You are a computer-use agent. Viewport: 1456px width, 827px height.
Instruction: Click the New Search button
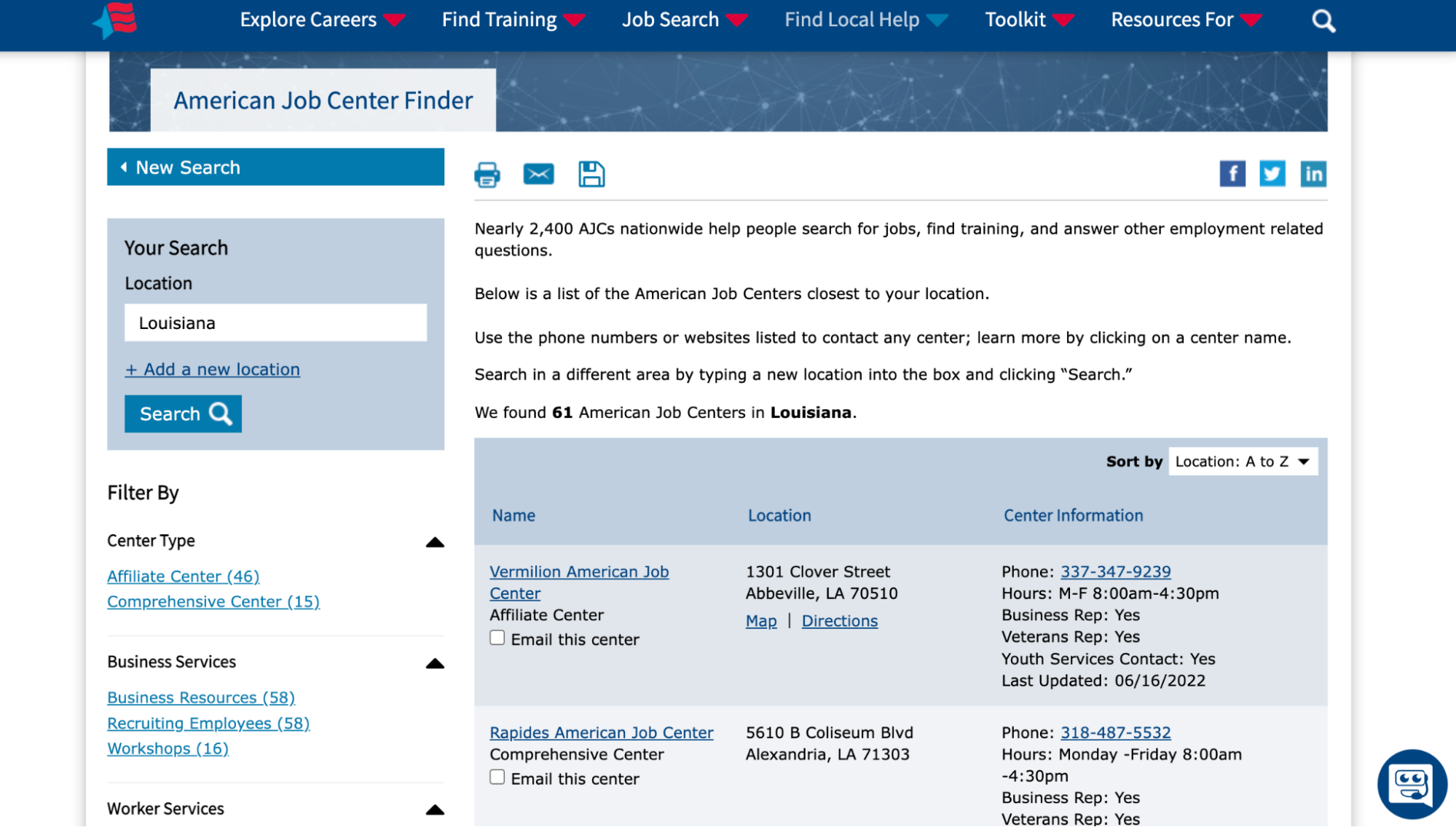click(275, 167)
